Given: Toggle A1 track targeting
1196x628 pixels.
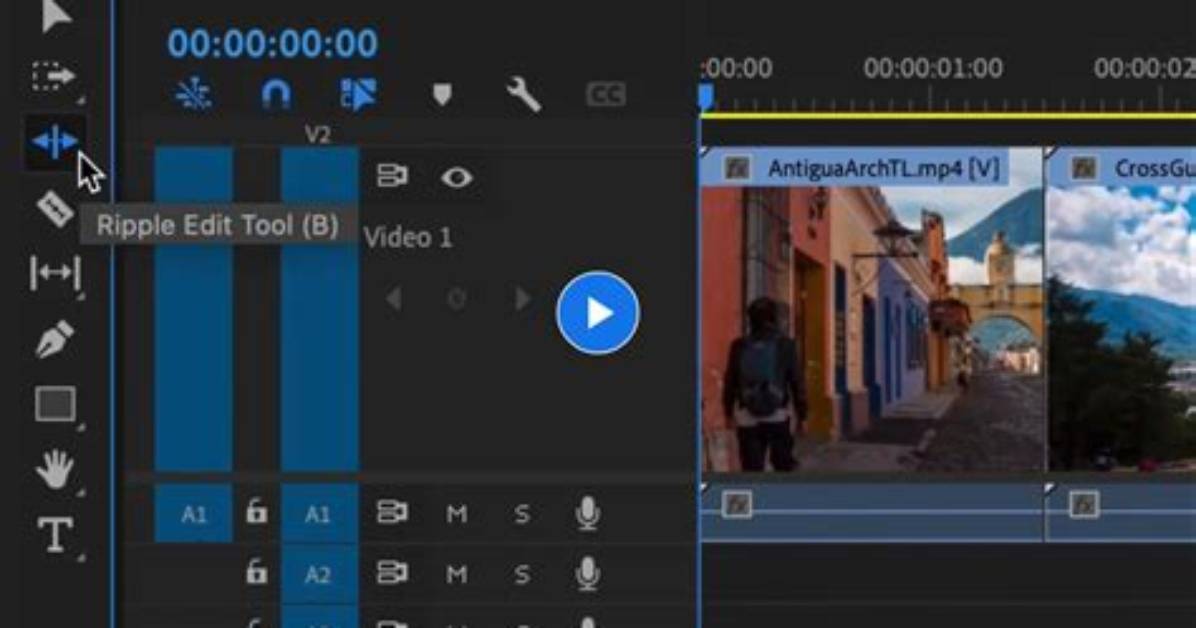Looking at the screenshot, I should (x=319, y=514).
